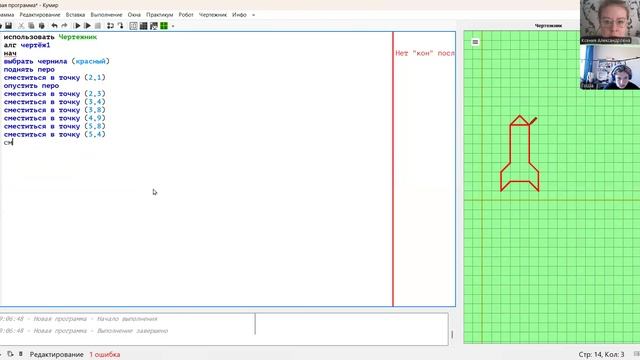This screenshot has height=360, width=640.
Task: Click the unfinished 'см' line in the editor
Action: pos(8,142)
